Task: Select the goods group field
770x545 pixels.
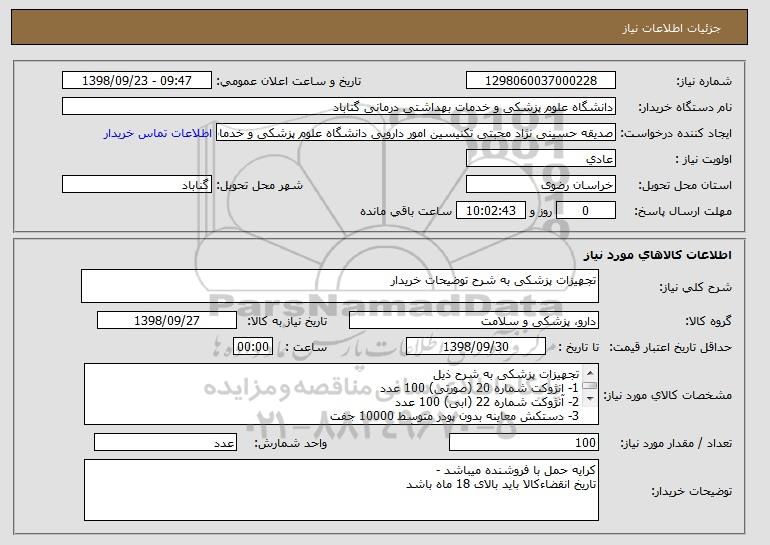Action: pos(474,321)
